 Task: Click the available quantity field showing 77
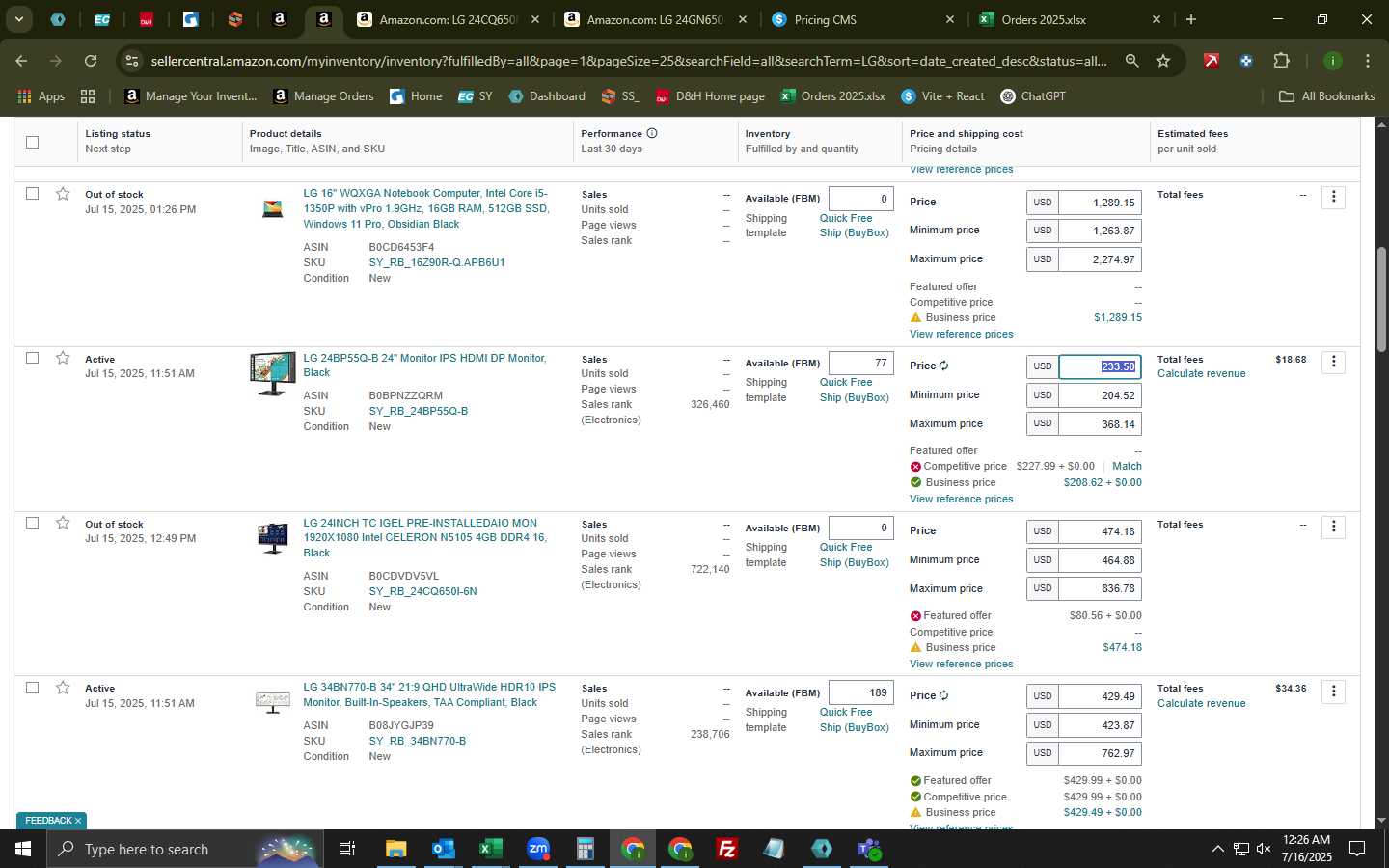tap(860, 363)
